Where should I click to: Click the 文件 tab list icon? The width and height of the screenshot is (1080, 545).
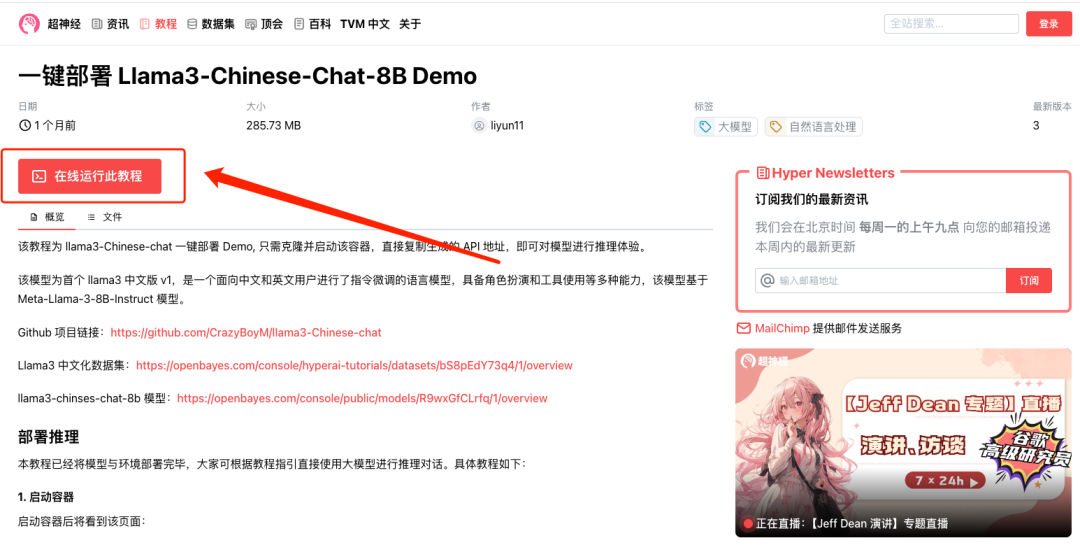(x=91, y=217)
